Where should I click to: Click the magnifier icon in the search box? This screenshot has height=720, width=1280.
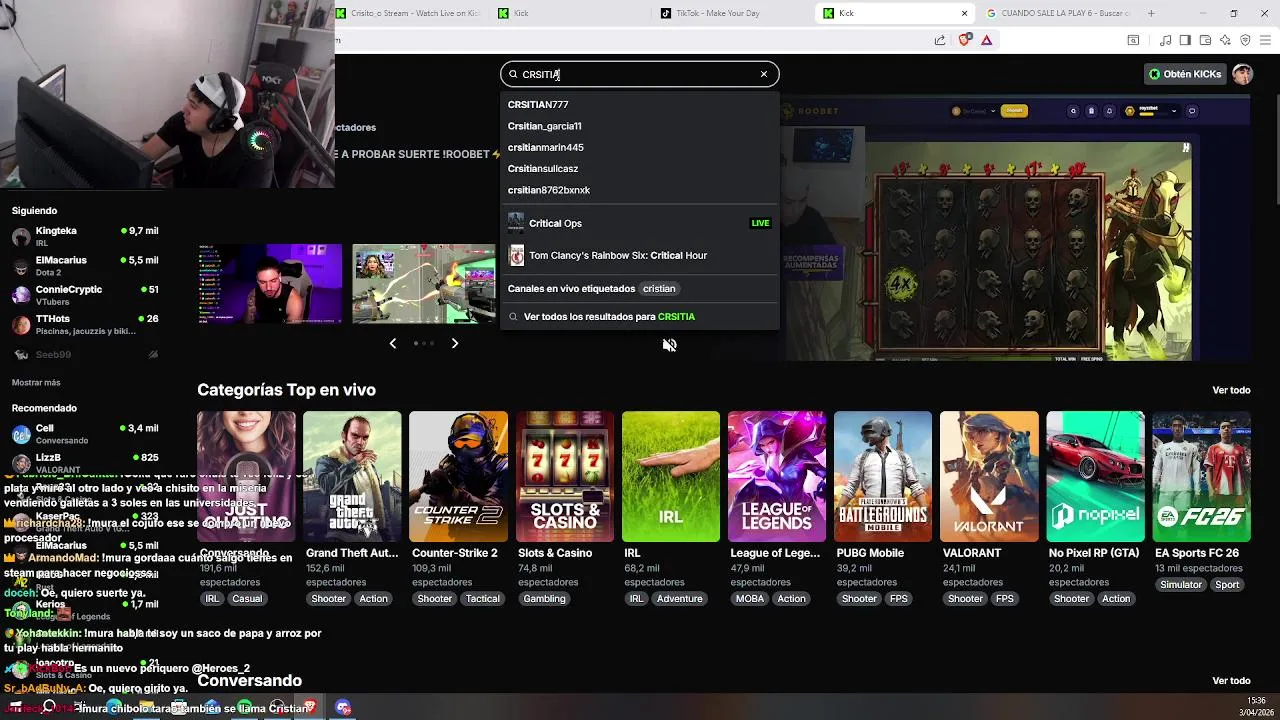(x=513, y=74)
